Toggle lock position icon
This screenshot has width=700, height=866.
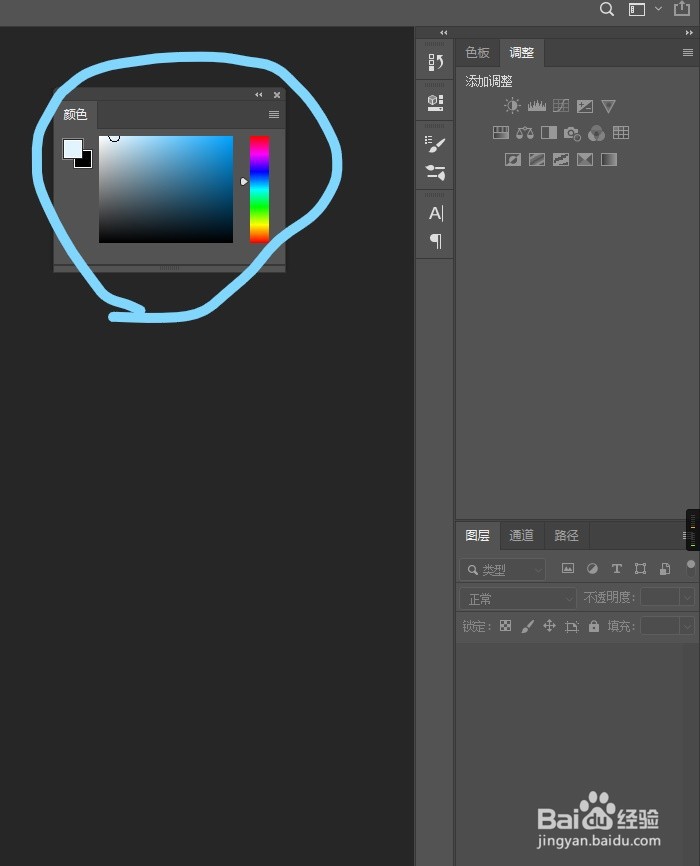pyautogui.click(x=549, y=626)
